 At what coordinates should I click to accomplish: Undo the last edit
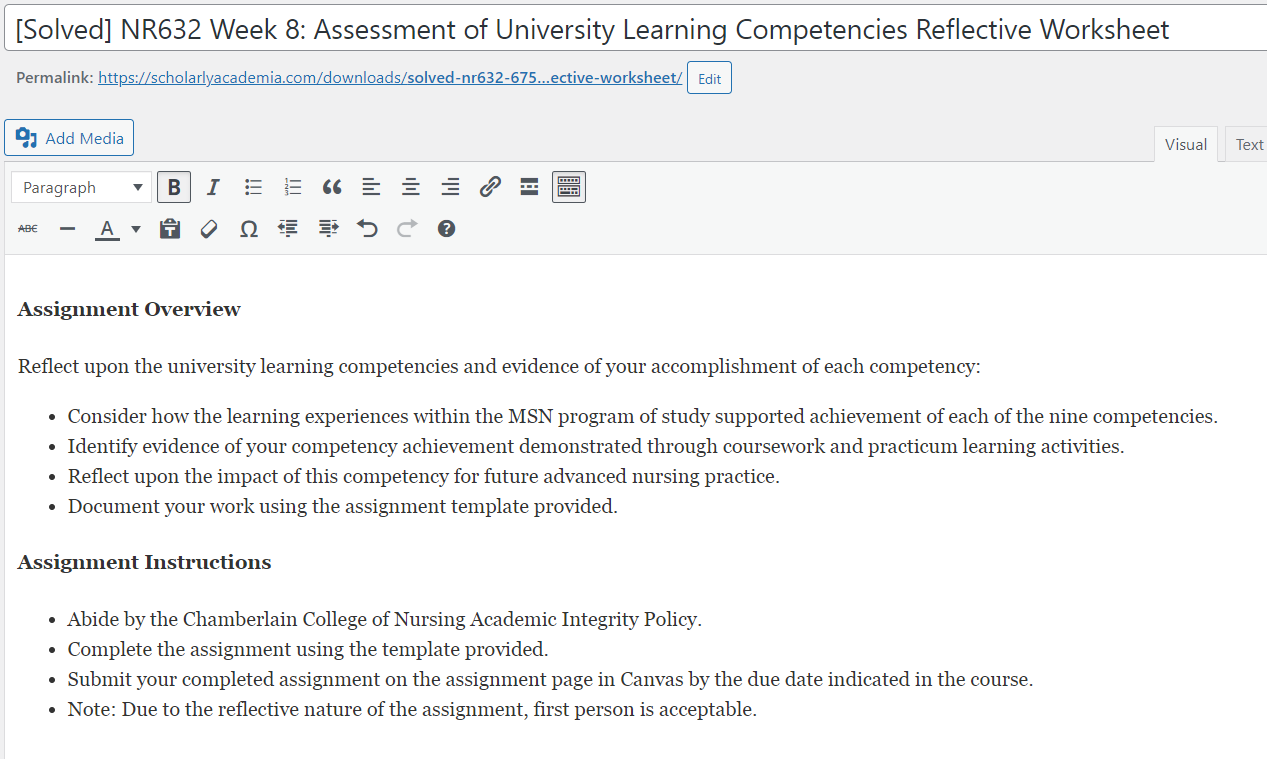367,229
